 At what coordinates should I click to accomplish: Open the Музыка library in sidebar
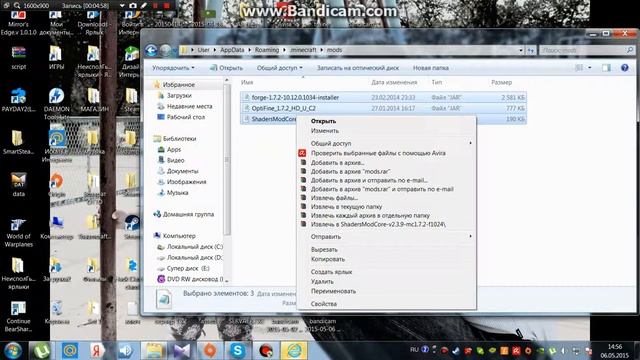pos(177,193)
